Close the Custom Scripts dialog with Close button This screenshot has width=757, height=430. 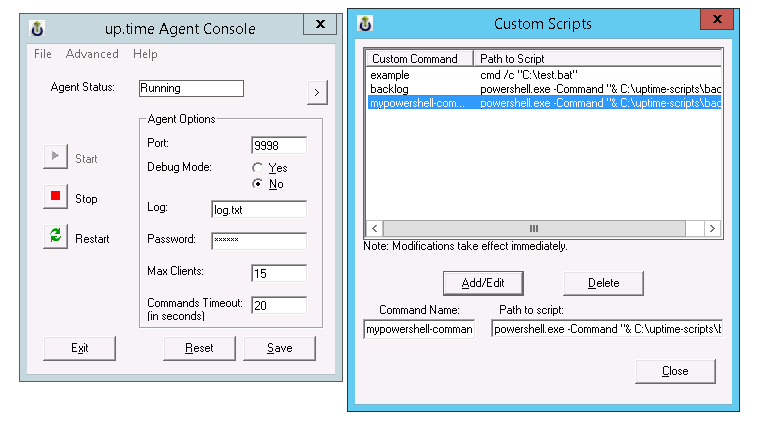point(675,371)
